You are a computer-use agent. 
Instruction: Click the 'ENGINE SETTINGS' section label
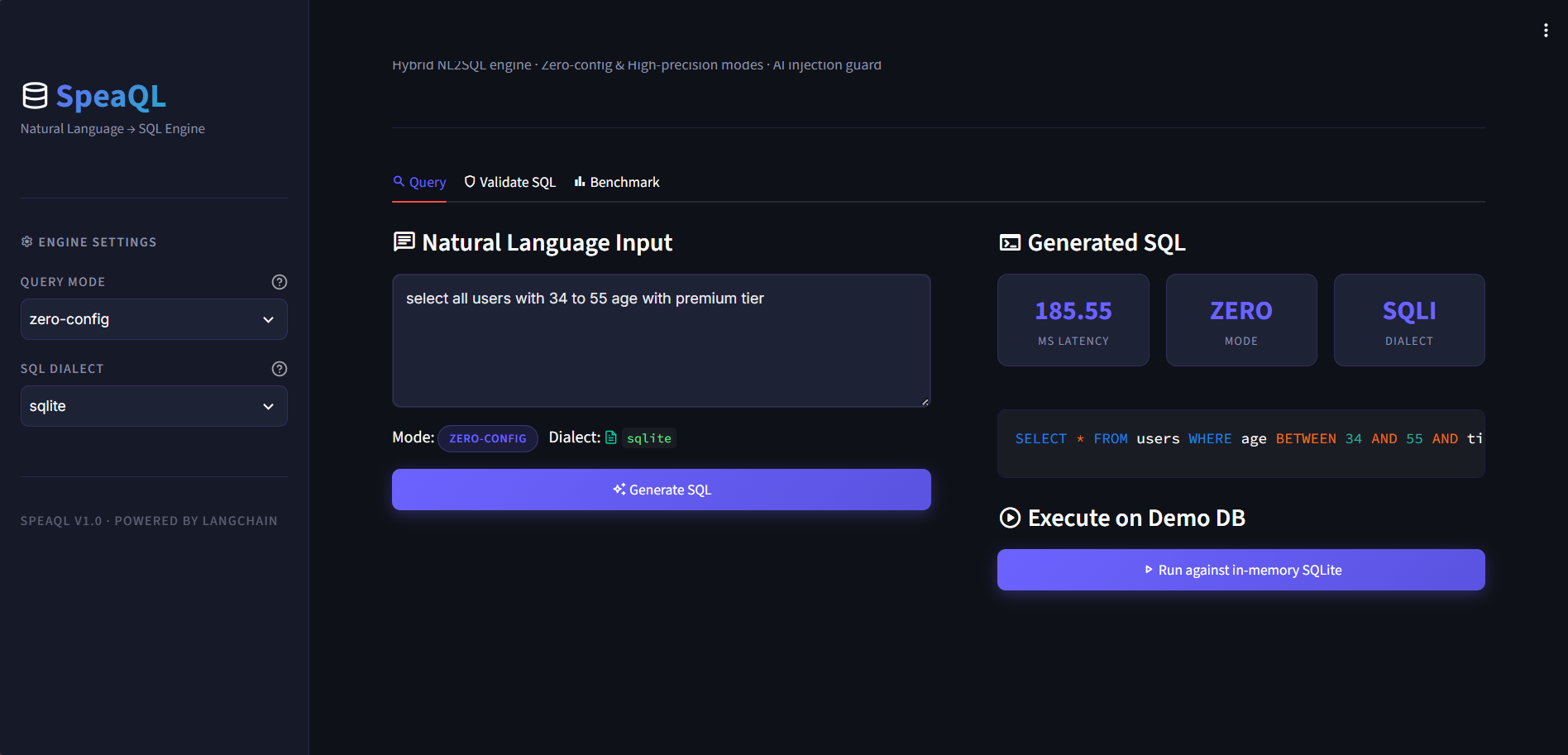point(98,242)
